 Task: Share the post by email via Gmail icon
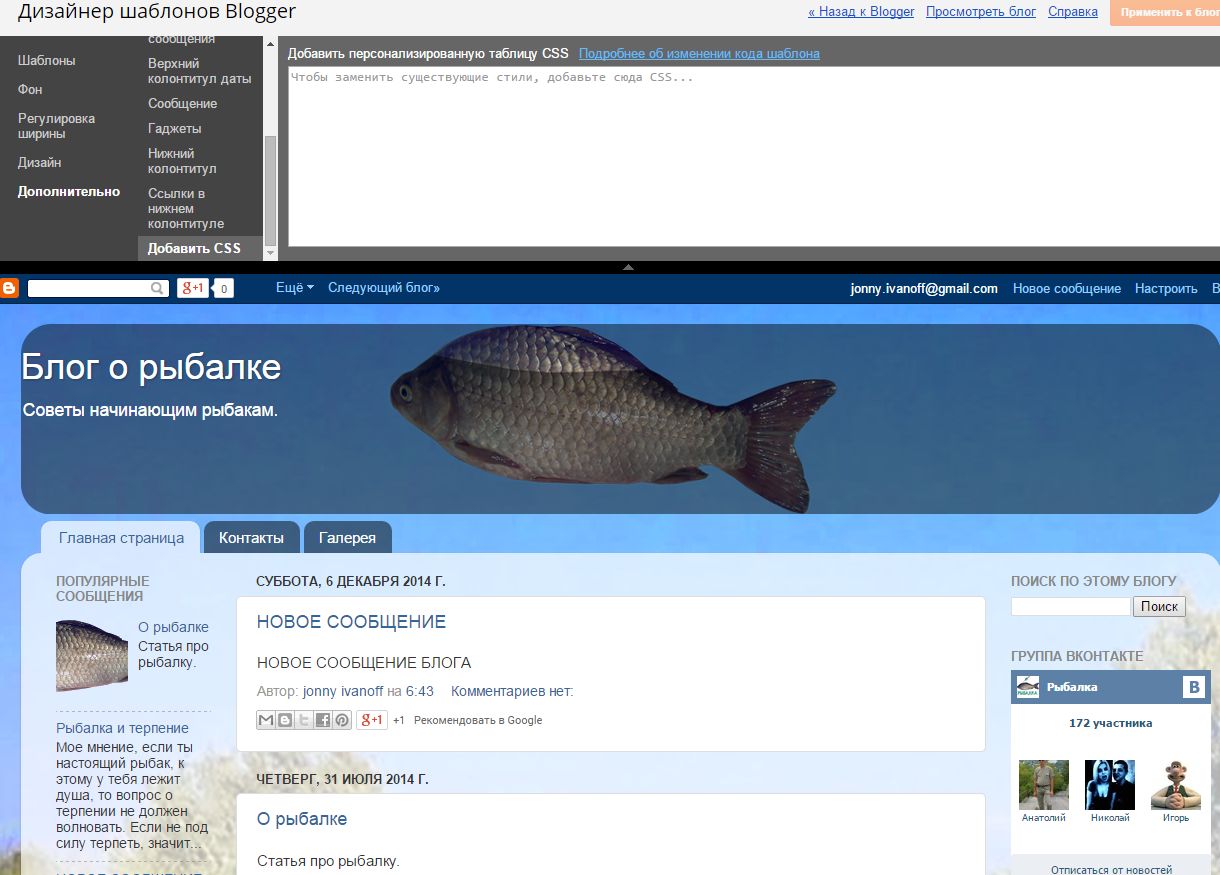pyautogui.click(x=266, y=720)
